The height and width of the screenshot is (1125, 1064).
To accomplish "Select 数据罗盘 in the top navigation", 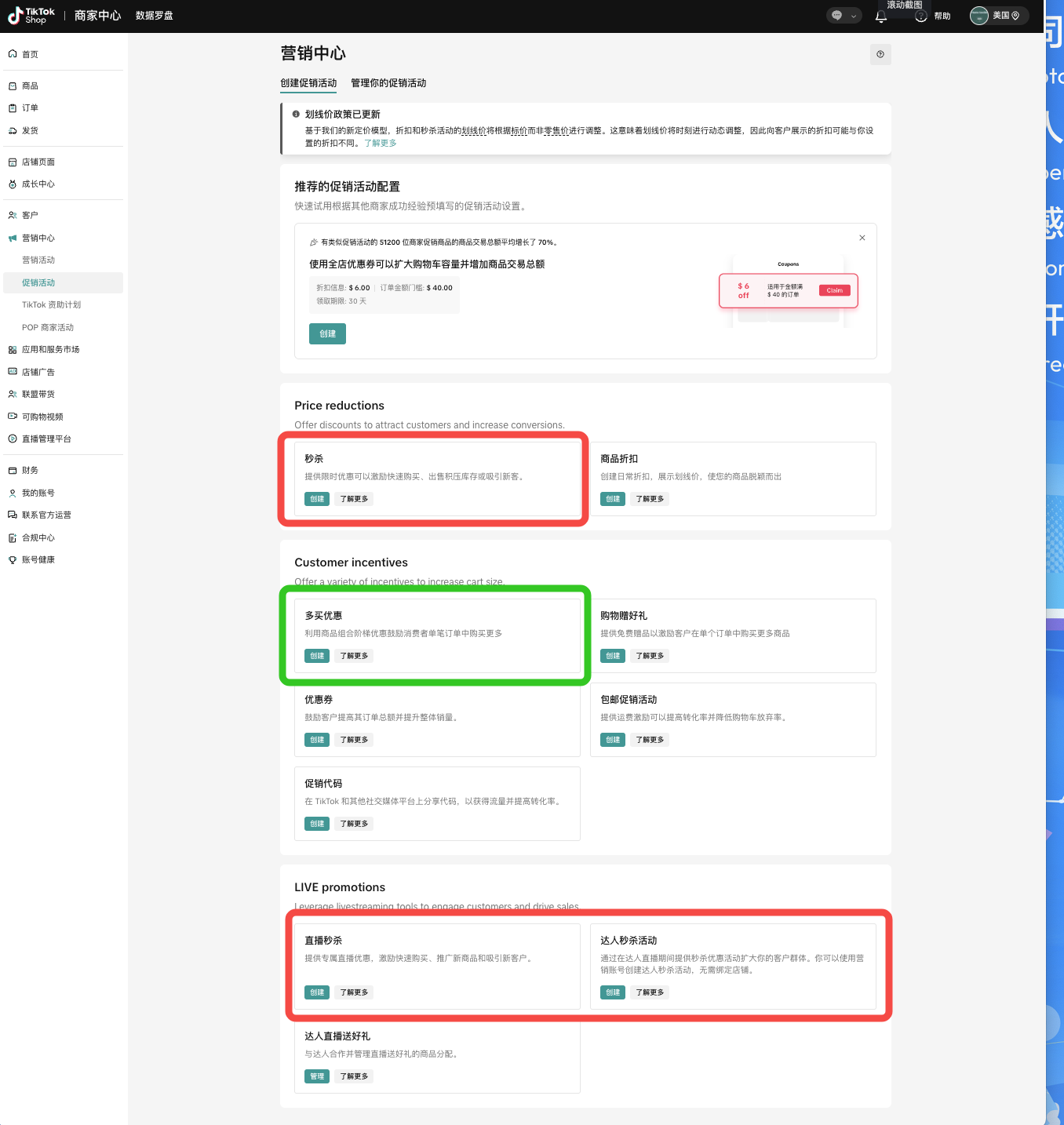I will (x=154, y=16).
